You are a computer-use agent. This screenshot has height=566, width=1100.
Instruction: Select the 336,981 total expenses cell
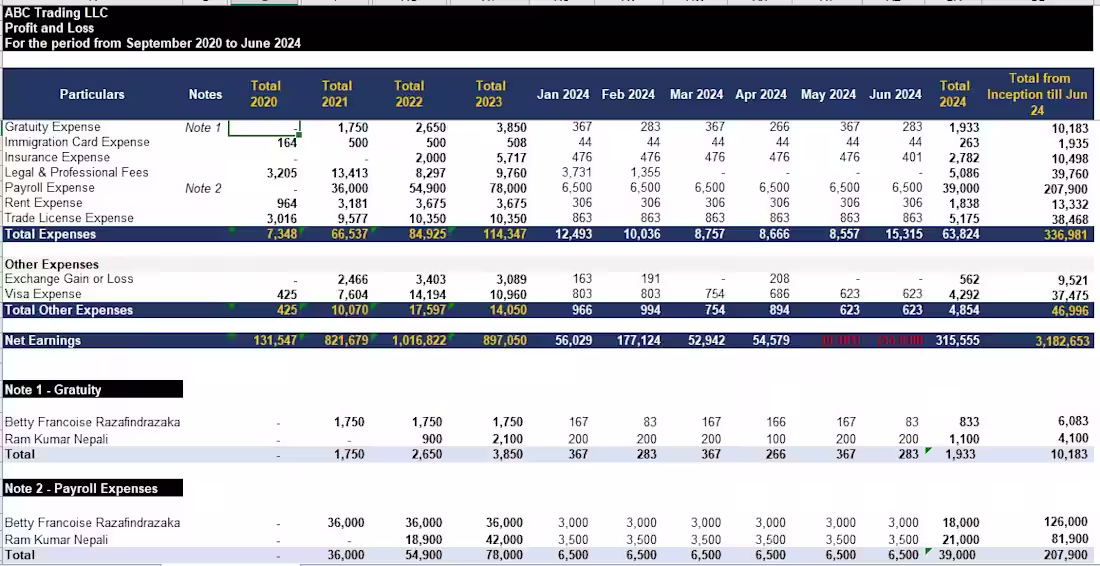(x=1064, y=235)
